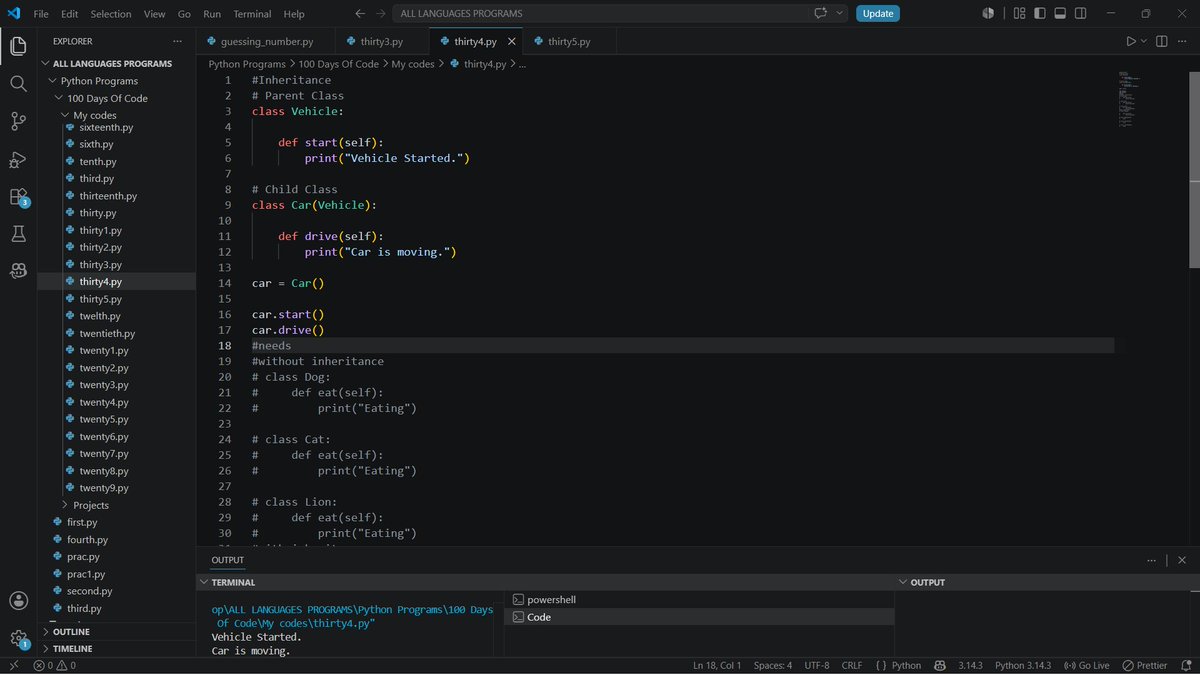Click the VS Code logo in title bar
The width and height of the screenshot is (1200, 675).
(x=14, y=14)
